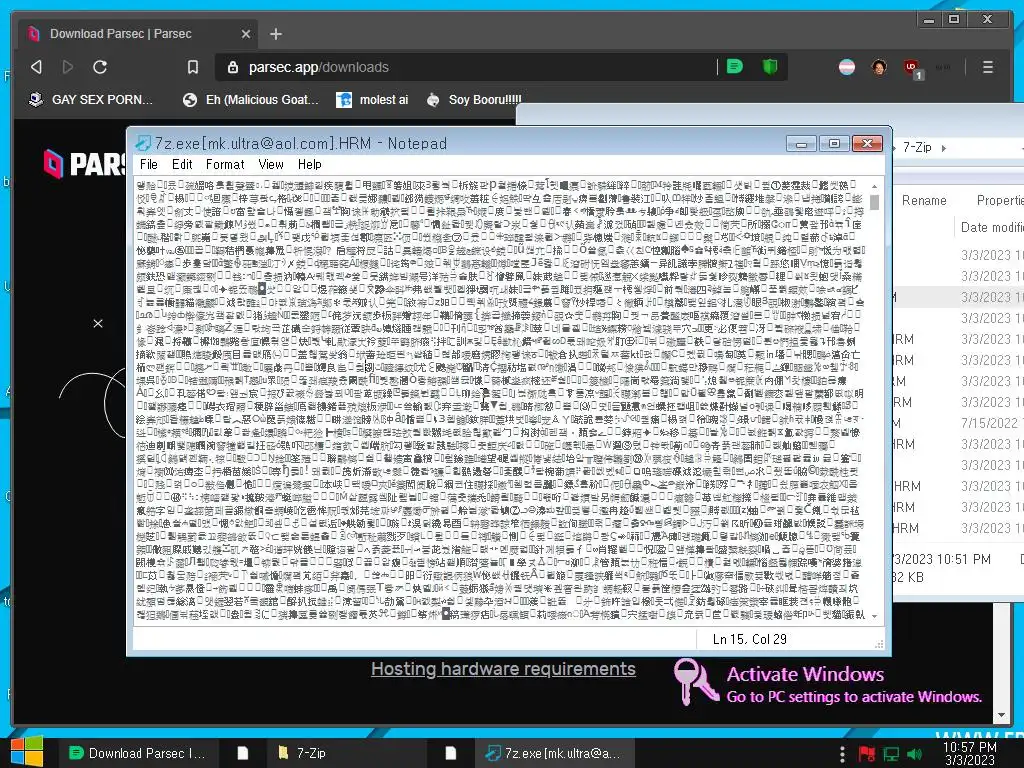Screen dimensions: 1024x768
Task: Open the molest ai bookmark
Action: 372,100
